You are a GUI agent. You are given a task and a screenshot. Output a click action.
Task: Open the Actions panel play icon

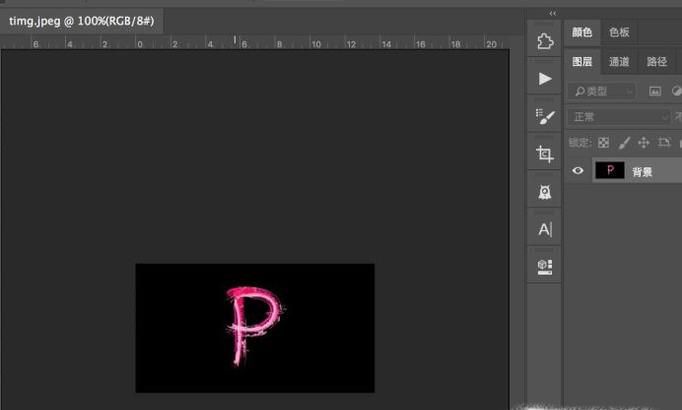pos(544,78)
